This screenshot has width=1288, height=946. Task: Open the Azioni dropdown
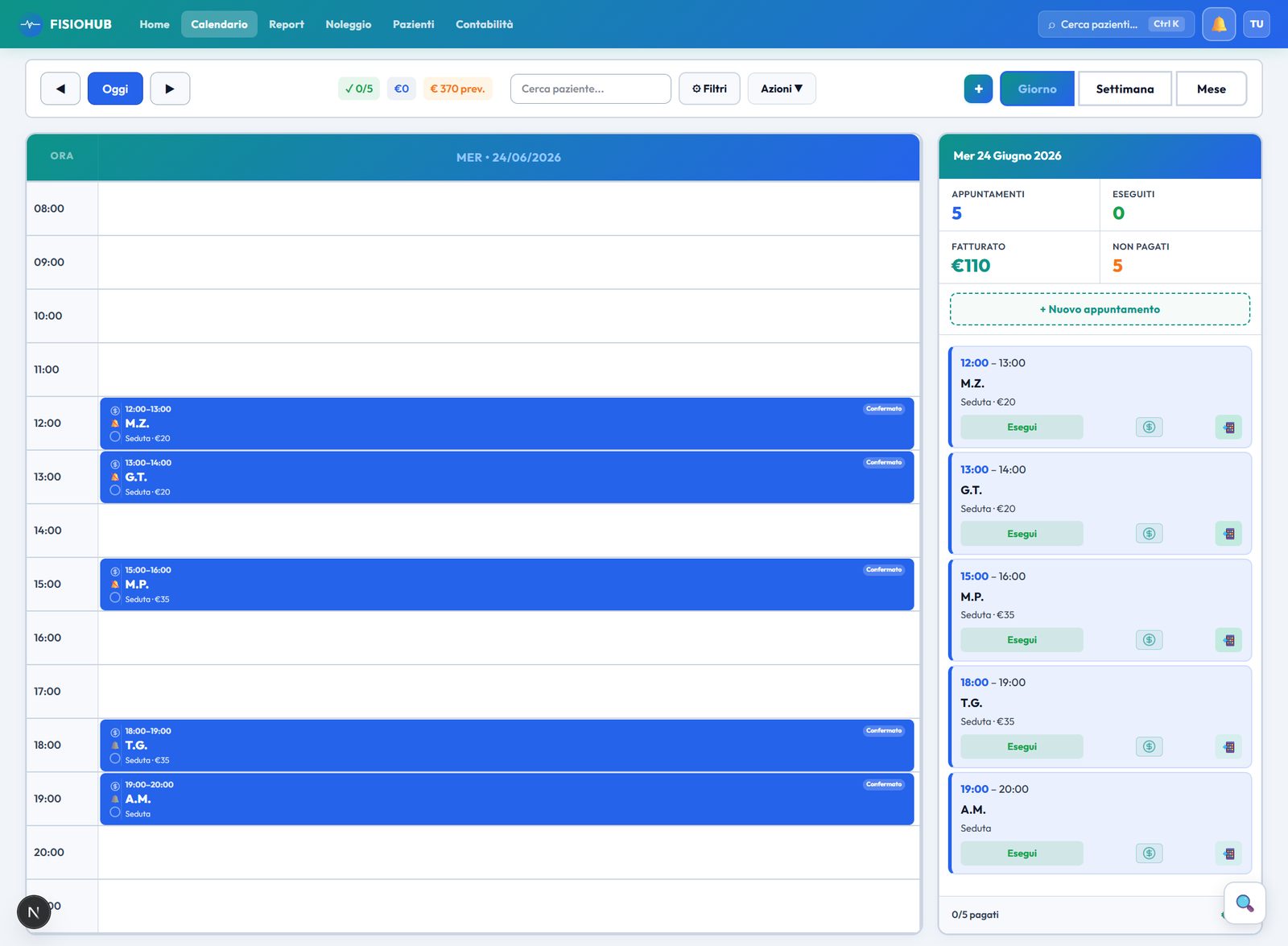pyautogui.click(x=782, y=89)
